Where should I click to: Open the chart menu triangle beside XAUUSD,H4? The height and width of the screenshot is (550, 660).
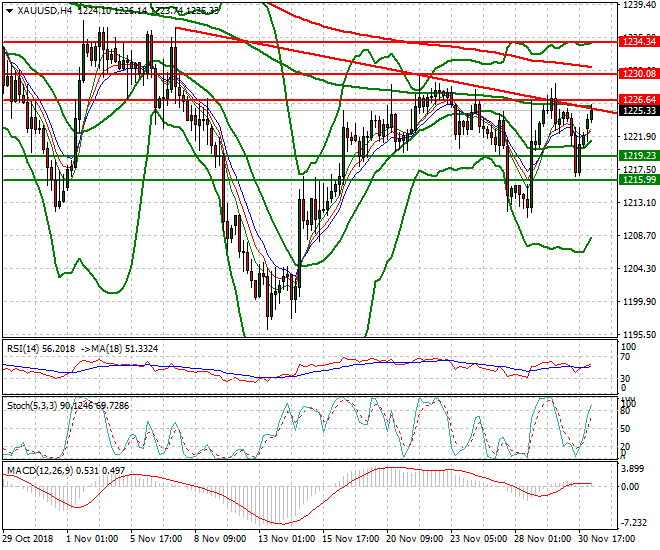pos(10,11)
